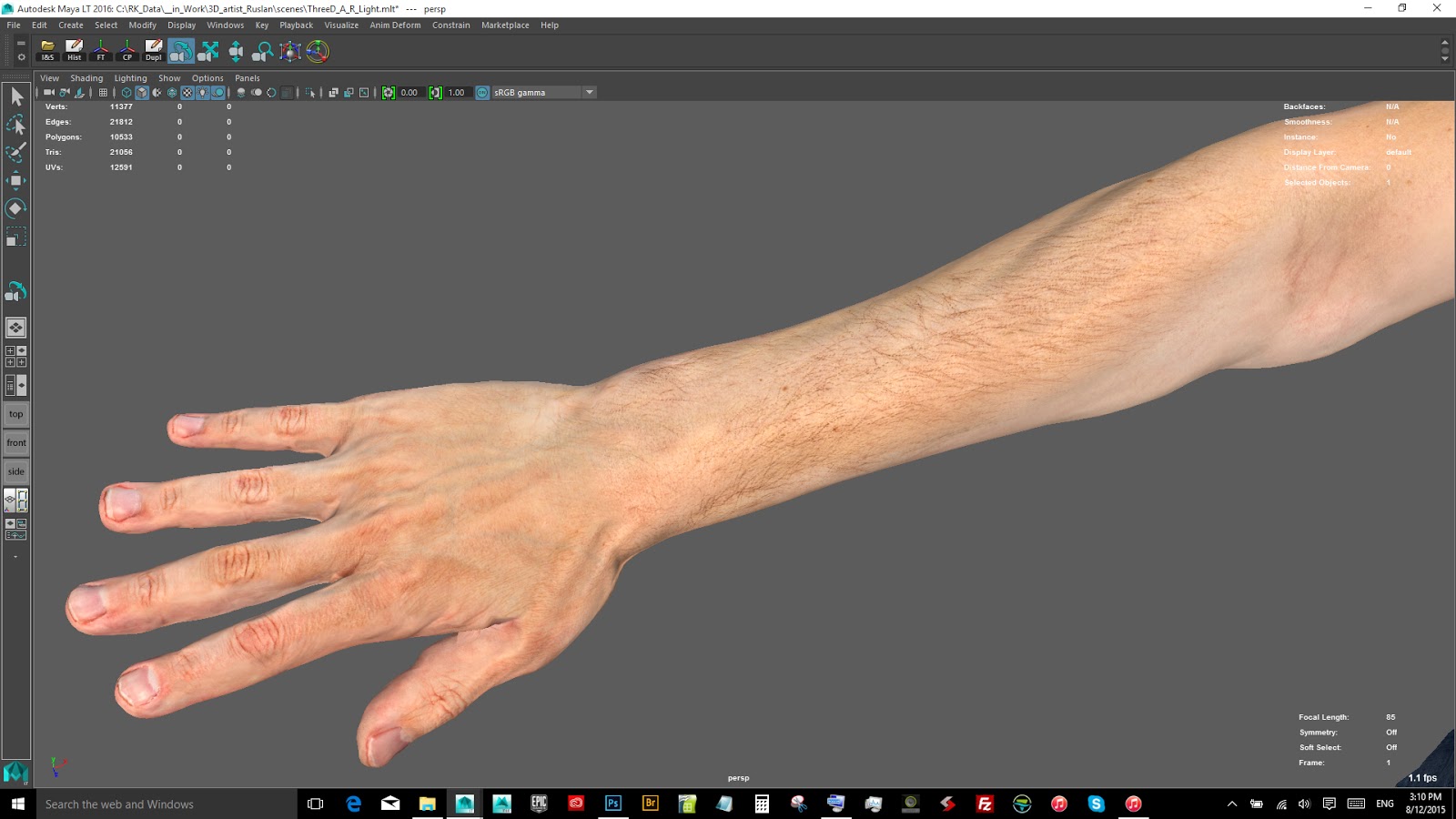This screenshot has width=1456, height=819.
Task: Toggle wireframe display mode
Action: click(x=126, y=93)
